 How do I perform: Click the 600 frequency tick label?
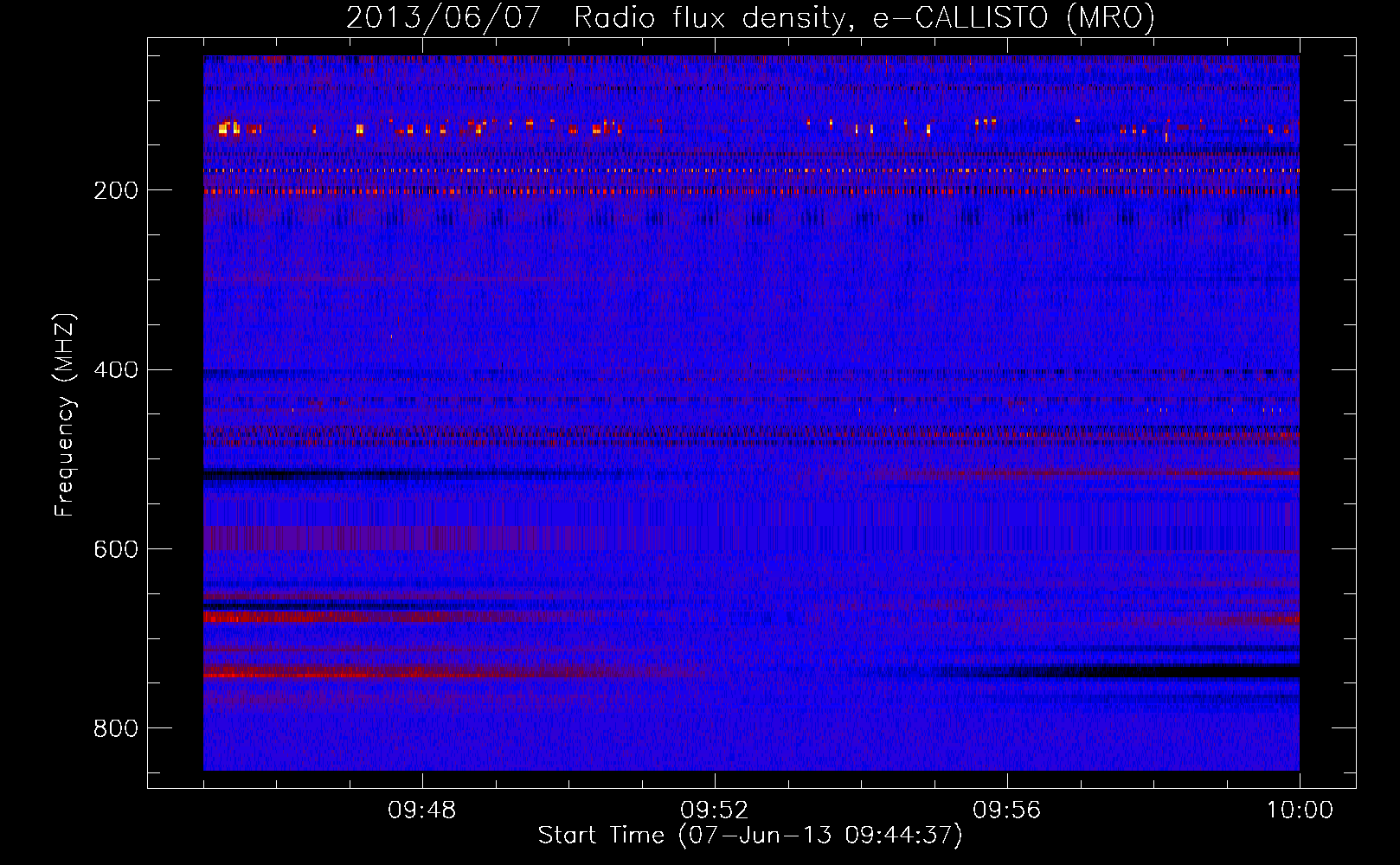(116, 549)
